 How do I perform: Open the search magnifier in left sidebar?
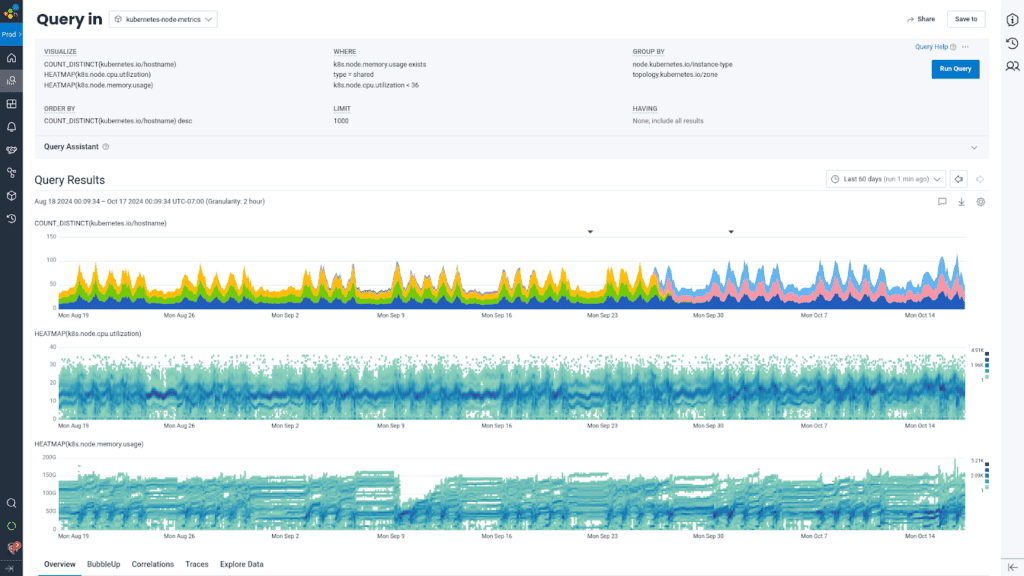point(11,503)
